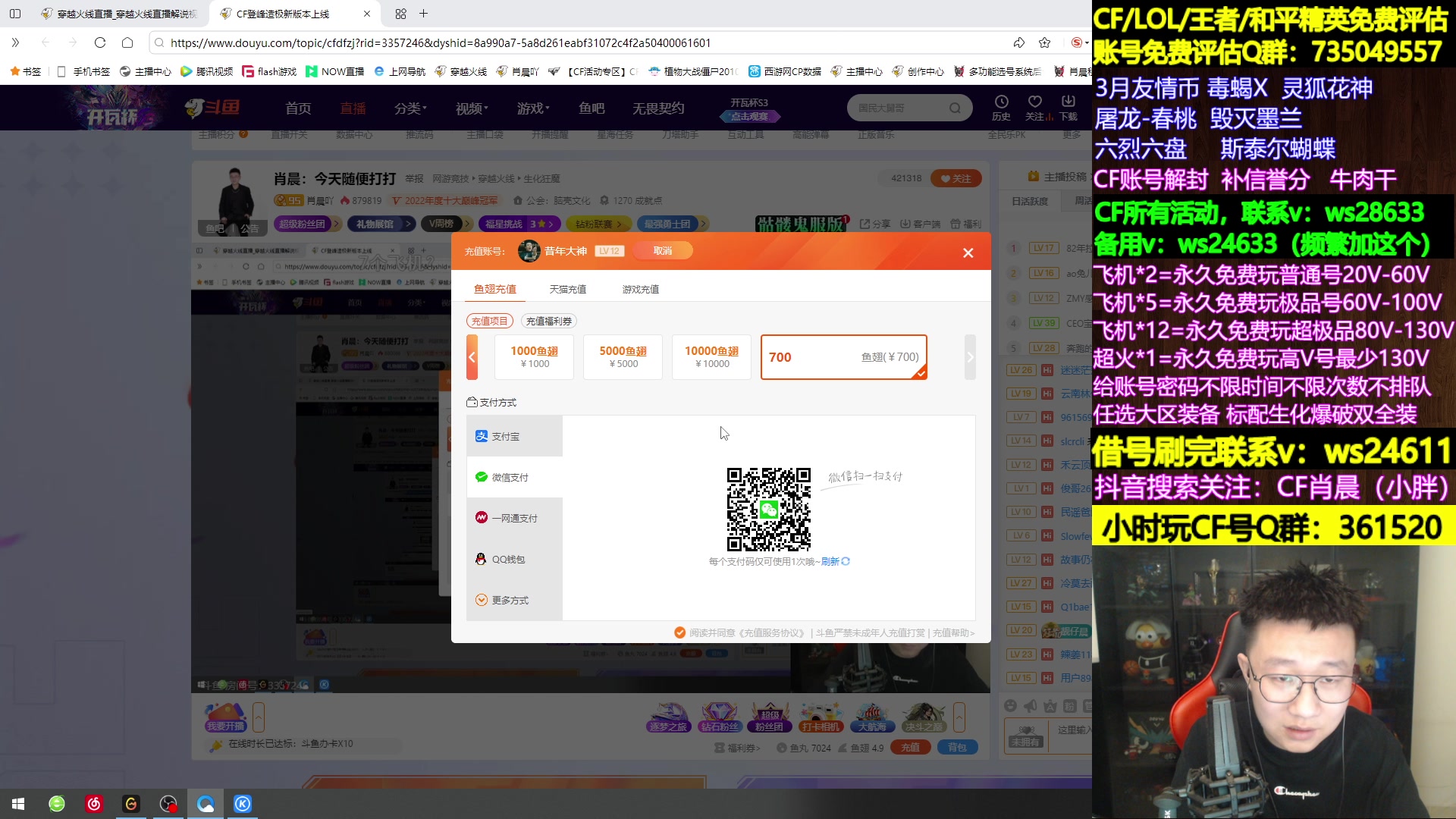Expand the 游戏 navigation dropdown
Image resolution: width=1456 pixels, height=819 pixels.
coord(533,108)
